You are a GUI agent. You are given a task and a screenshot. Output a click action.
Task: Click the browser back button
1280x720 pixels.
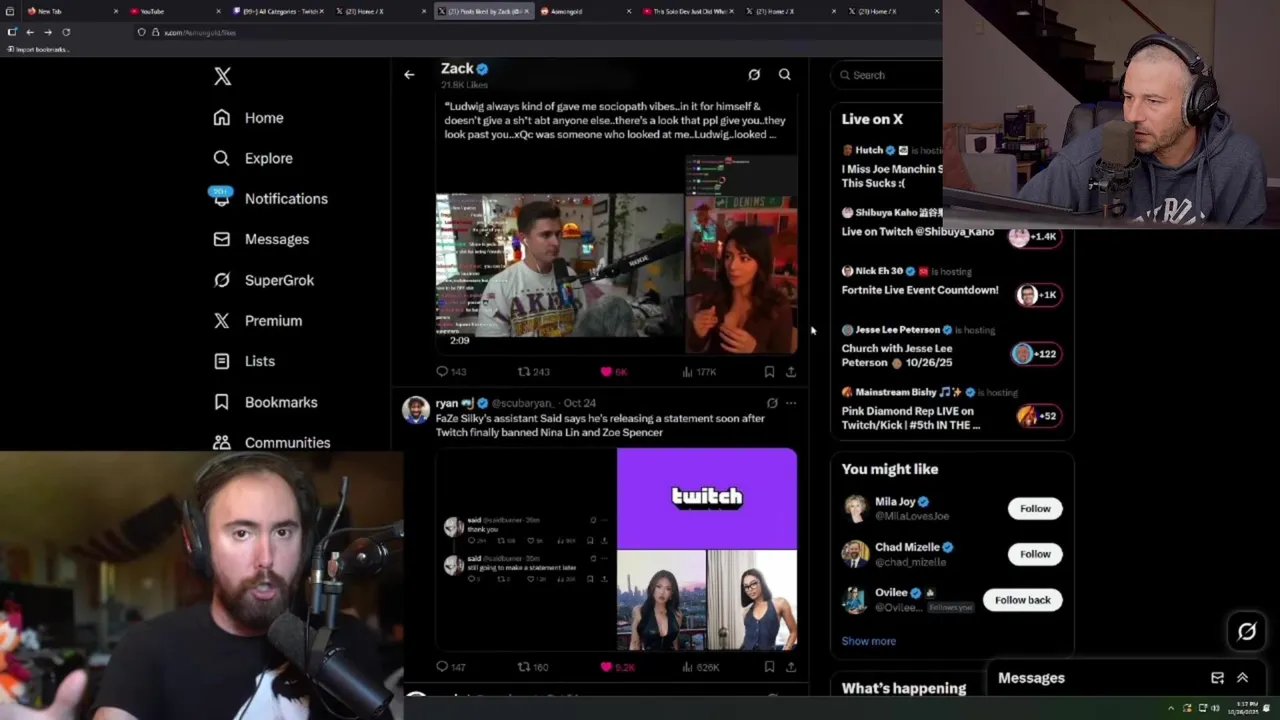tap(30, 32)
